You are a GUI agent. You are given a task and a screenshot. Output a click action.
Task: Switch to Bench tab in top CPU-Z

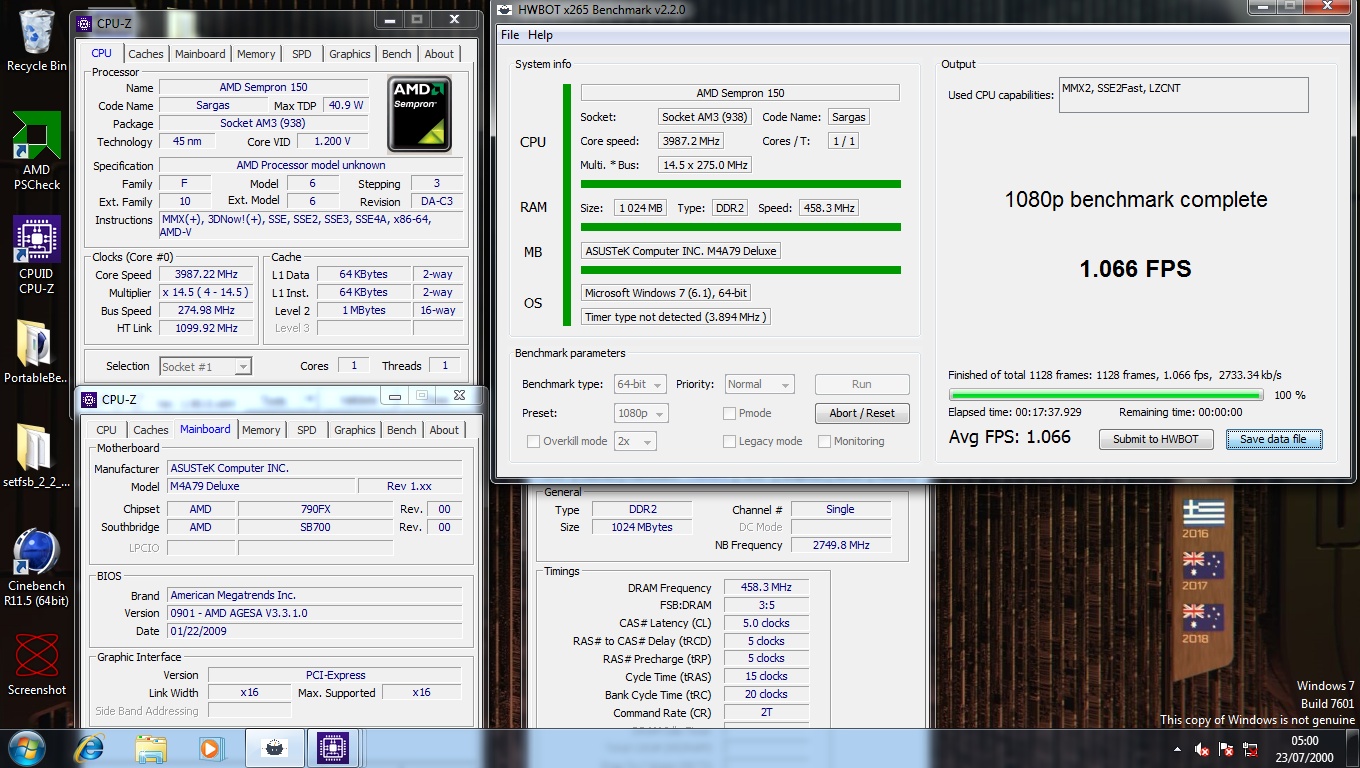397,54
